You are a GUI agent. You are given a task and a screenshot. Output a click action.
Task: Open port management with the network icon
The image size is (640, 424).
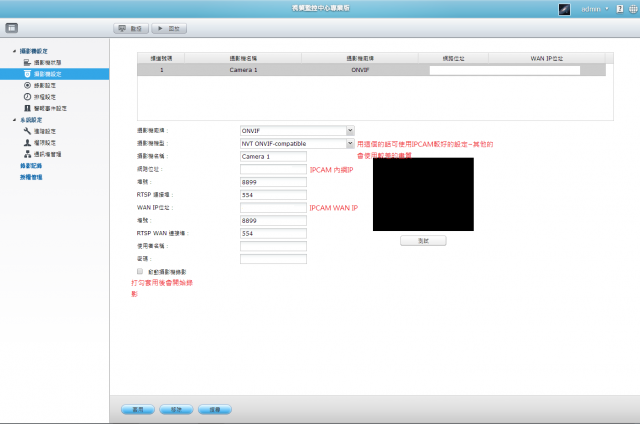tap(27, 154)
